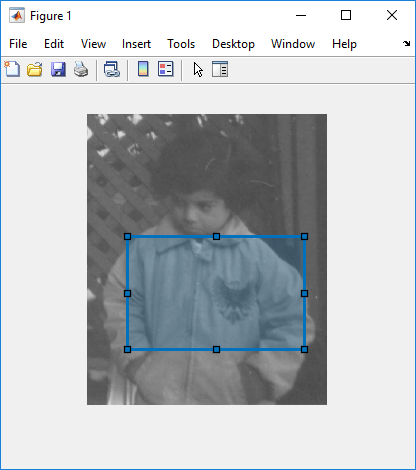Click the Link Plot toolbar icon
The width and height of the screenshot is (416, 470).
pos(112,69)
